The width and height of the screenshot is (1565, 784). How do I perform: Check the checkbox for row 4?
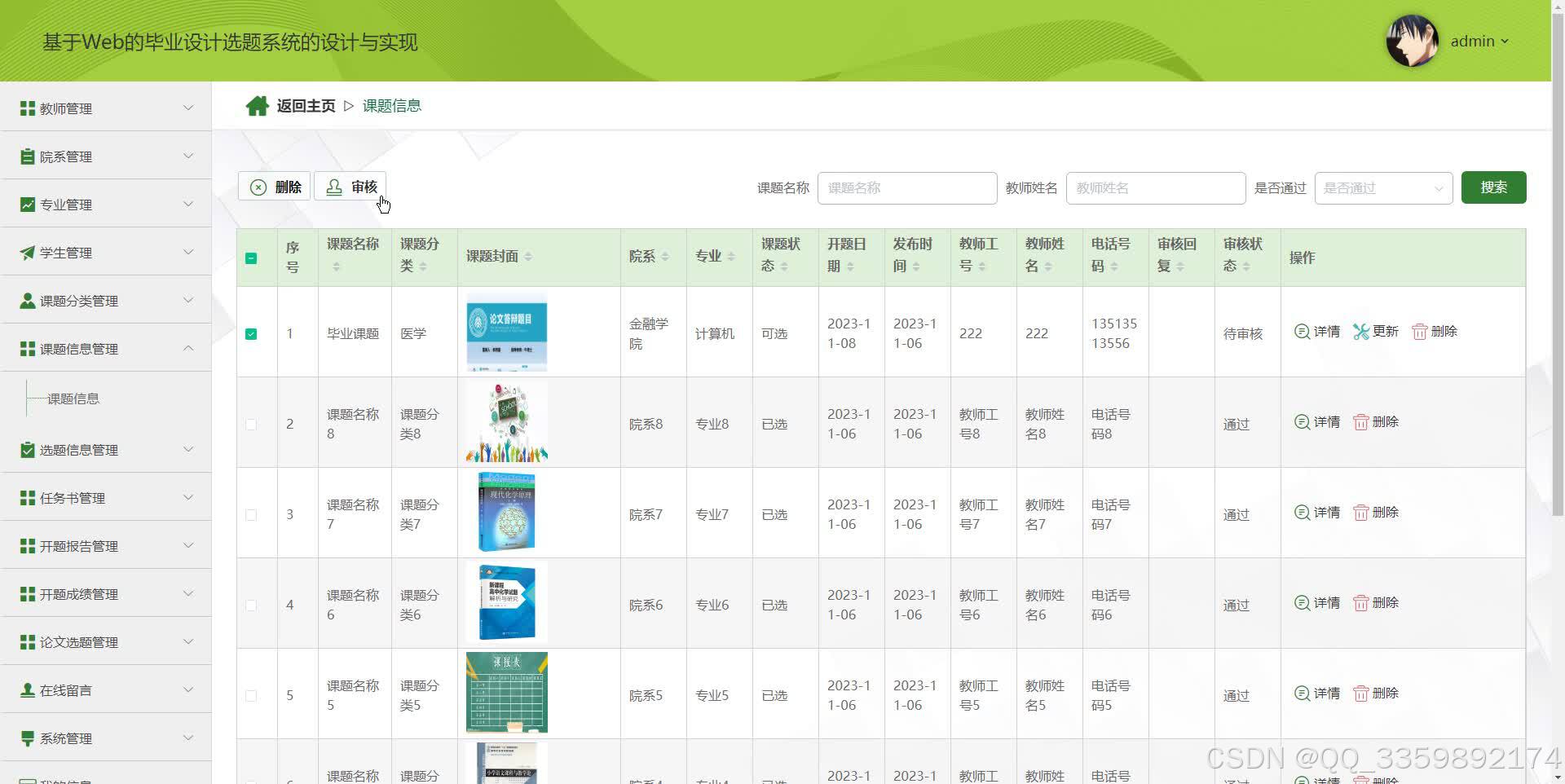pos(251,606)
